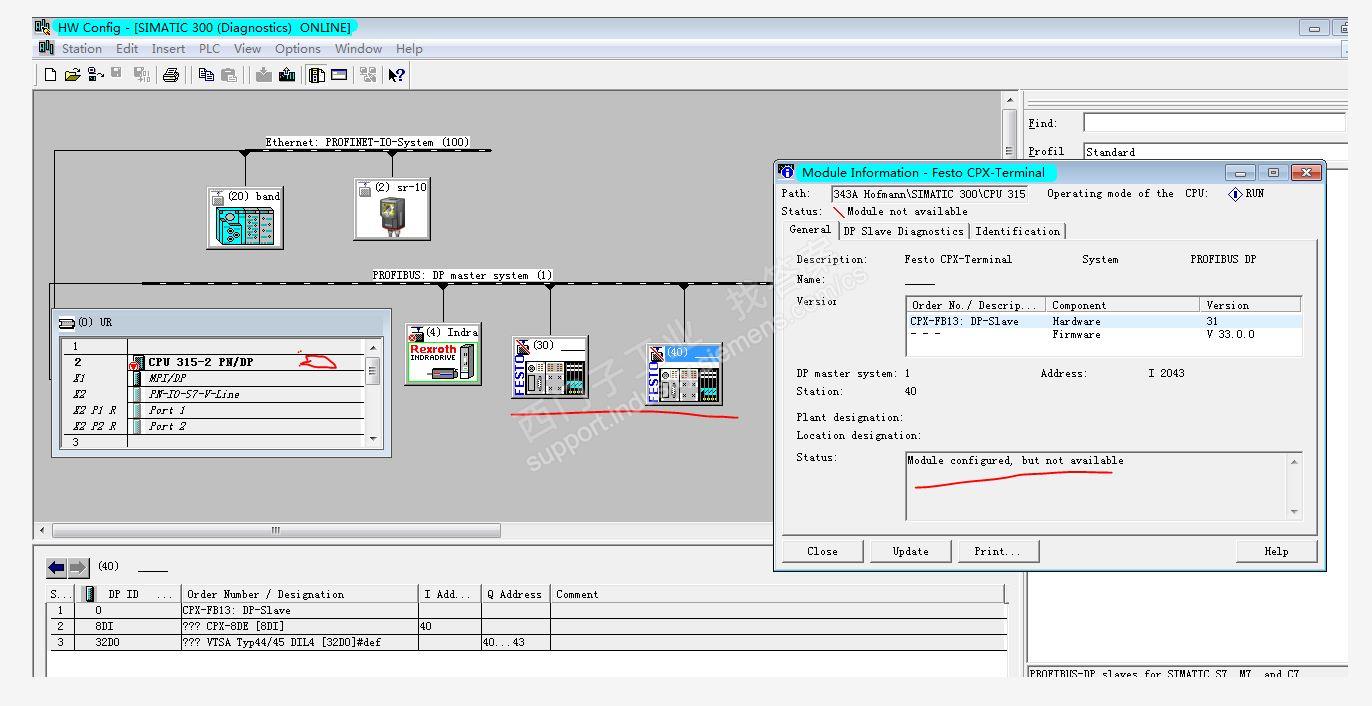Open the Help menu
Viewport: 1372px width, 706px height.
coord(409,48)
